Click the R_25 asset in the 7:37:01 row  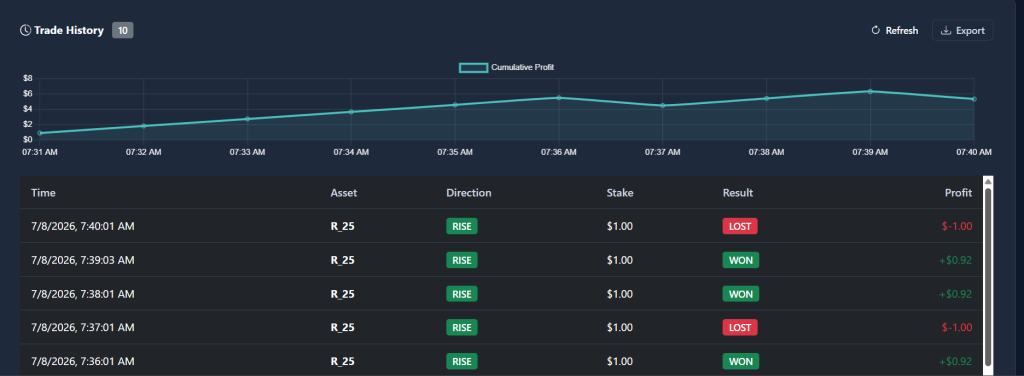click(342, 328)
